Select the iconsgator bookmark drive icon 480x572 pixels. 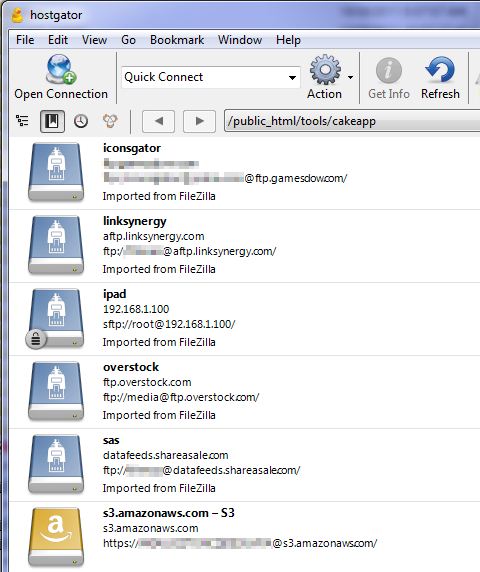point(56,172)
